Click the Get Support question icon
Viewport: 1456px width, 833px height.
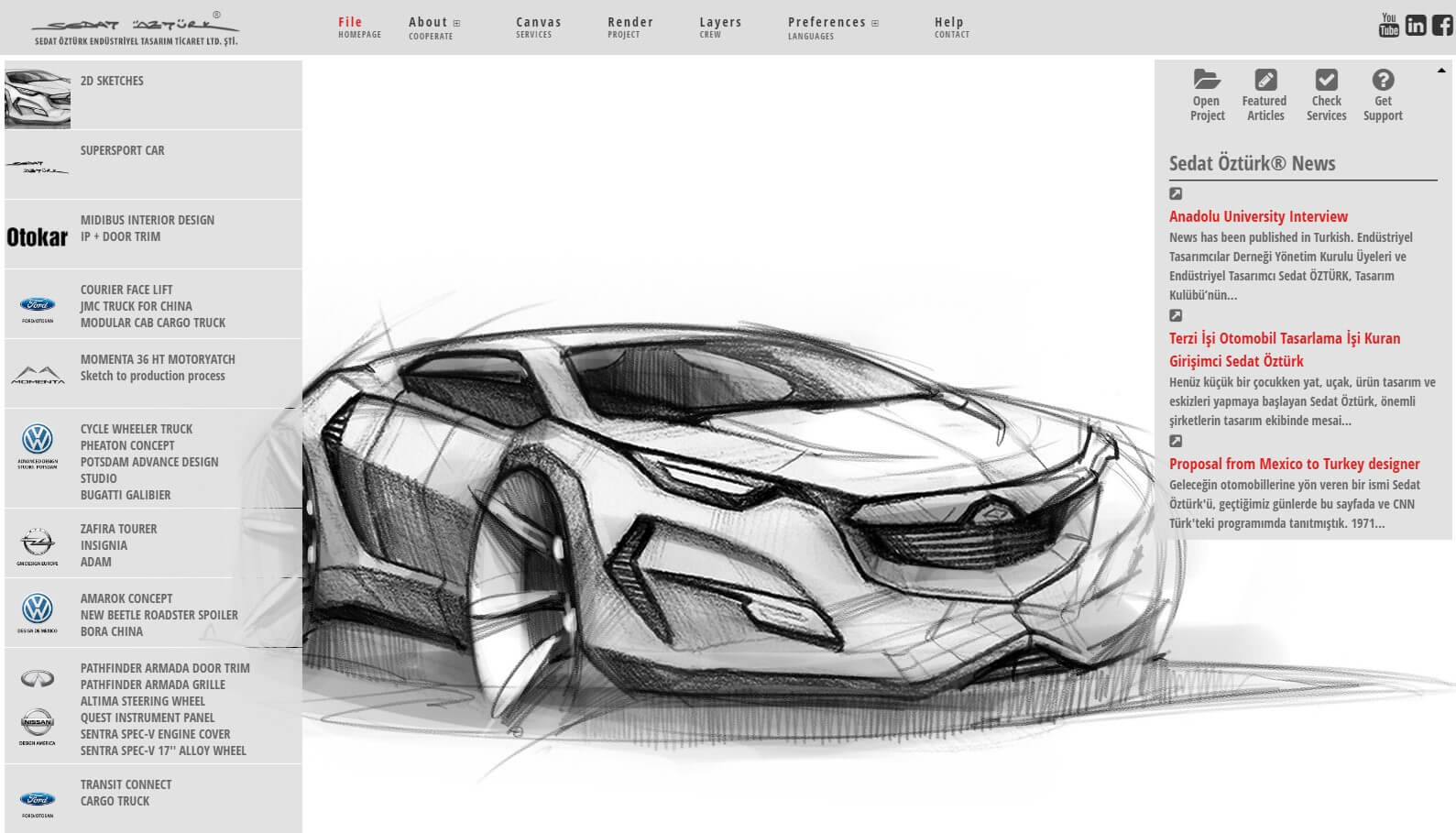(x=1383, y=80)
